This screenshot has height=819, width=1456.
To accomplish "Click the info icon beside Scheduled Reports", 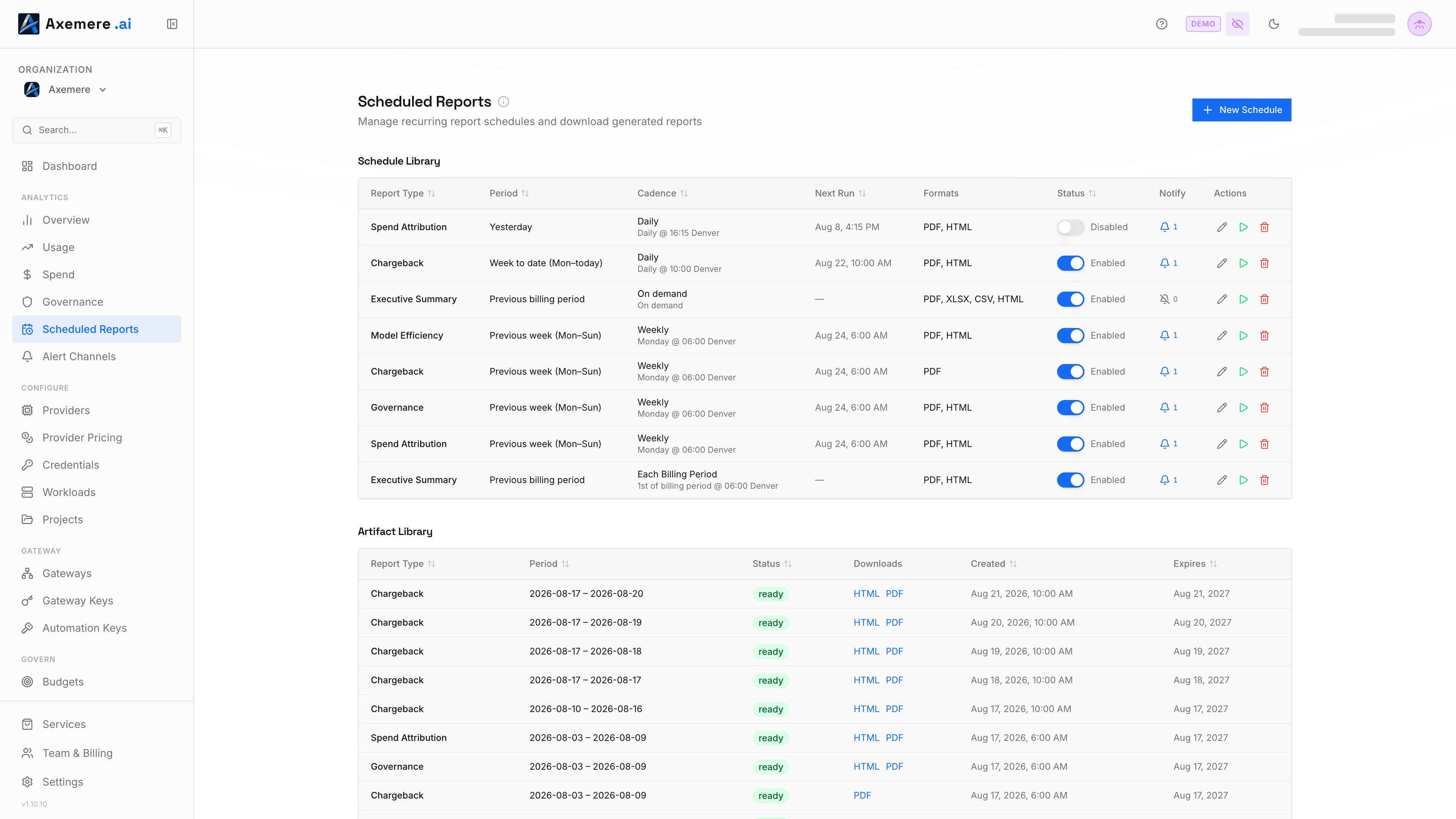I will (x=503, y=102).
